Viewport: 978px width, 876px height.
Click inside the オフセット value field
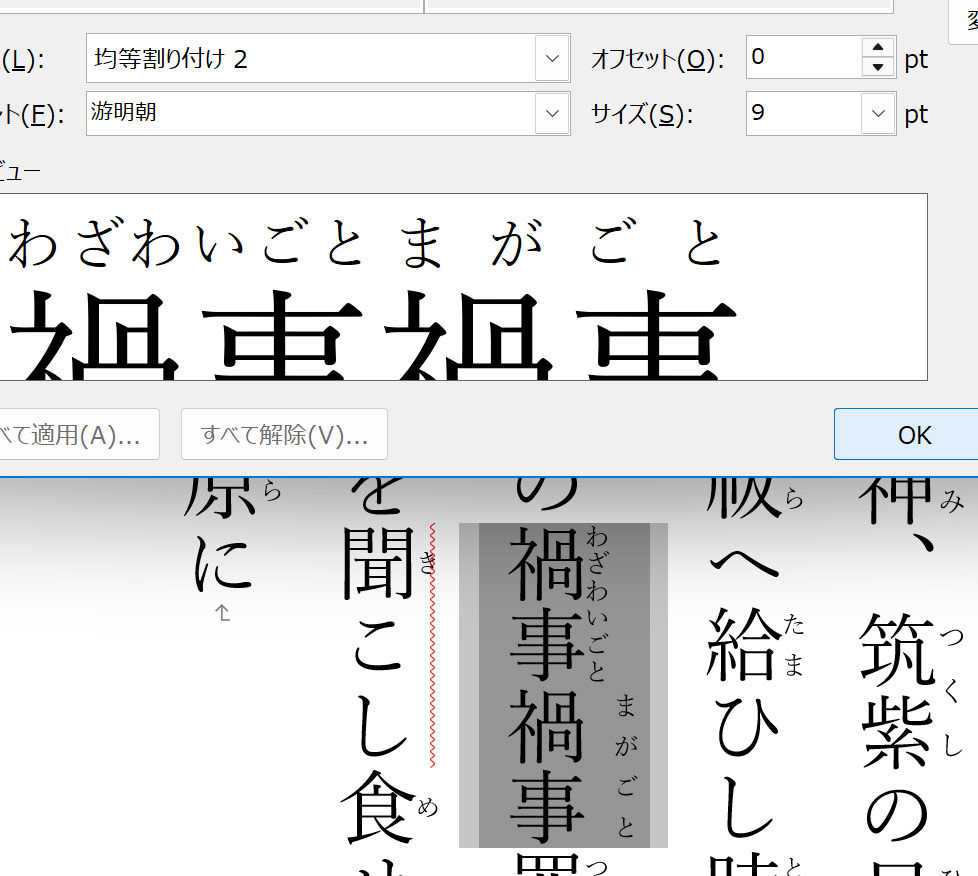tap(802, 58)
